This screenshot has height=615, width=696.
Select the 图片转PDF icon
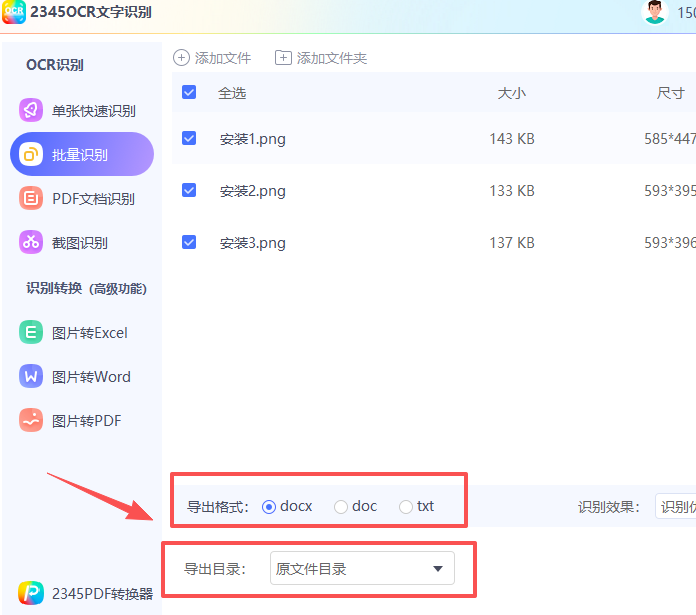pos(31,420)
